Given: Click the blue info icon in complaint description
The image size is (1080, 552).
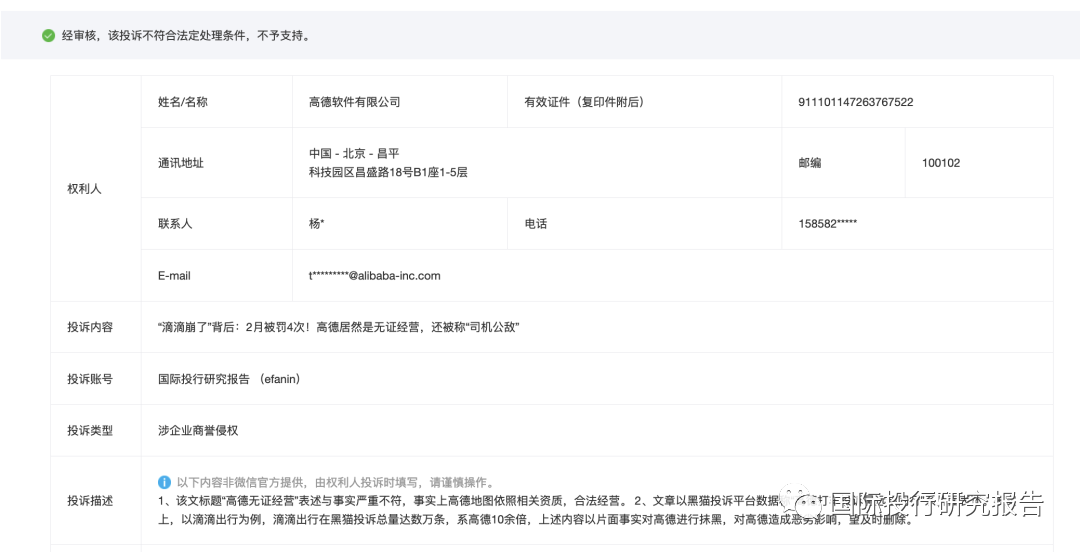Looking at the screenshot, I should [164, 482].
